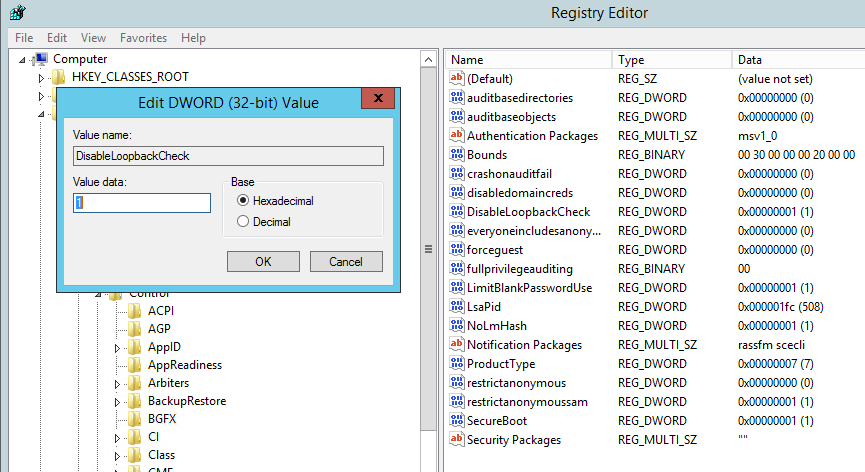This screenshot has width=865, height=472.
Task: Confirm the DWORD edit with OK
Action: pos(263,261)
